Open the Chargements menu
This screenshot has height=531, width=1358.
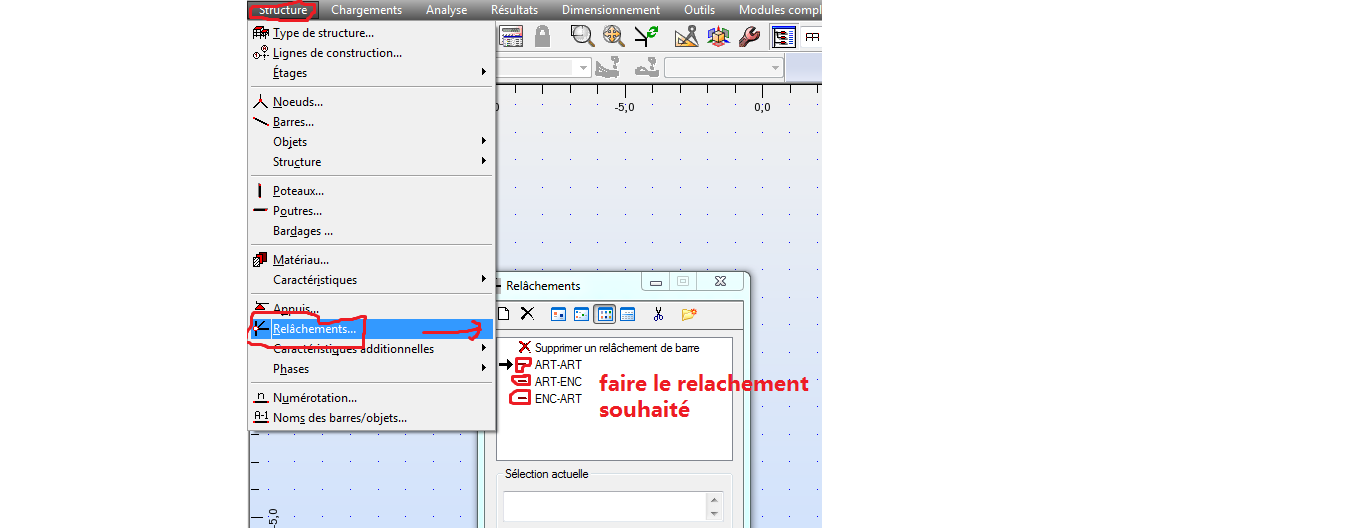coord(366,10)
